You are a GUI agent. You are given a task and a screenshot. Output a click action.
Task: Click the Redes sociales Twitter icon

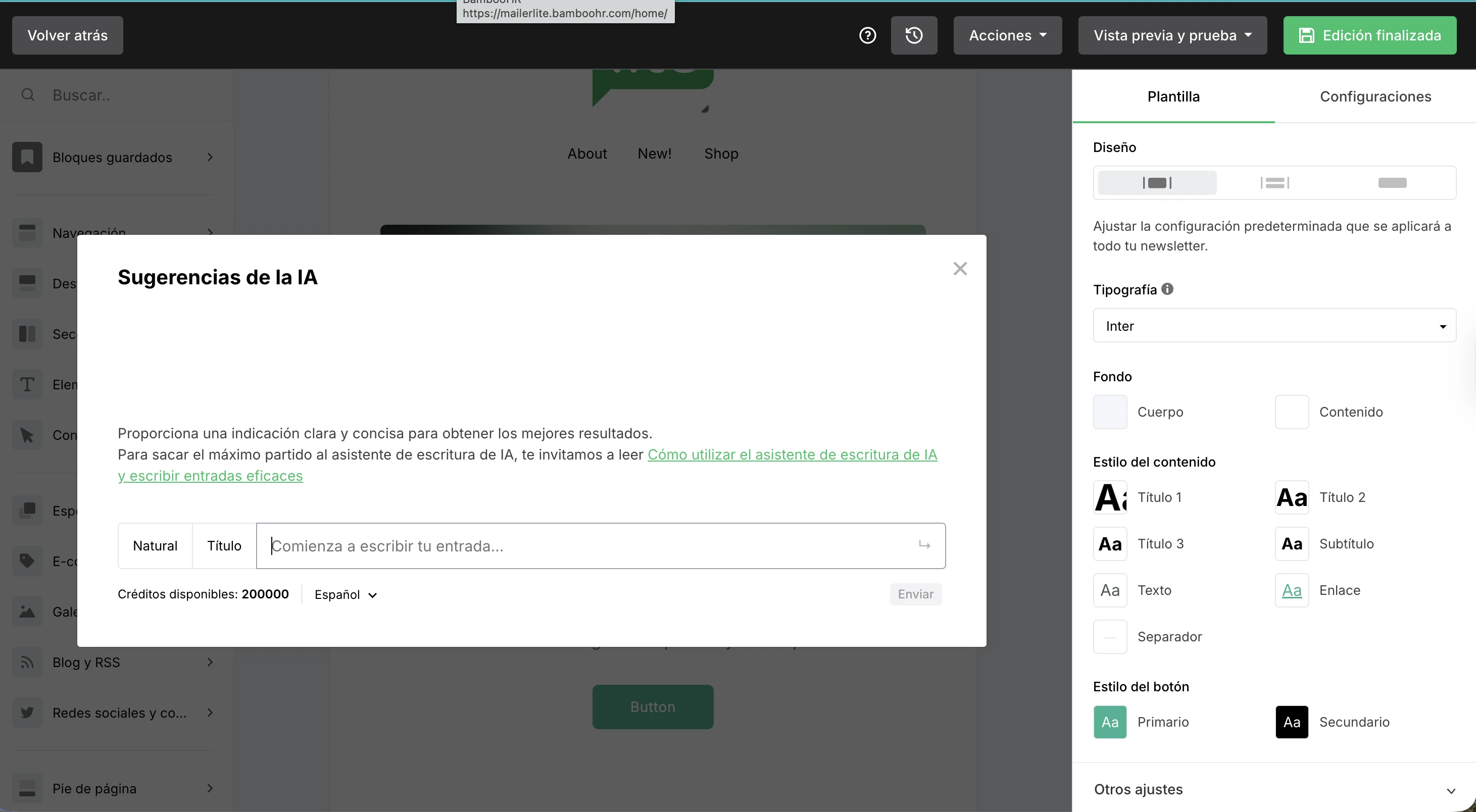pos(26,713)
